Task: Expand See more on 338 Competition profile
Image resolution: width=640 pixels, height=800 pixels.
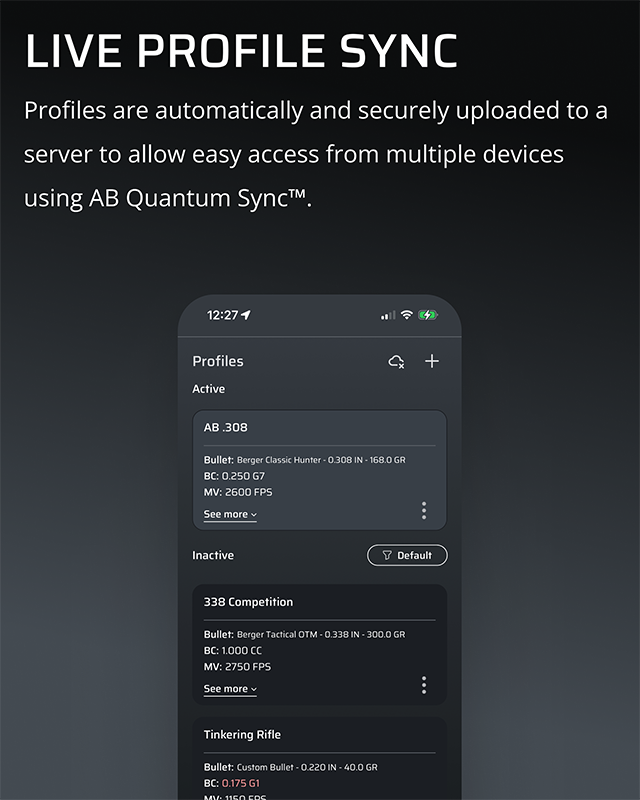Action: click(x=228, y=688)
